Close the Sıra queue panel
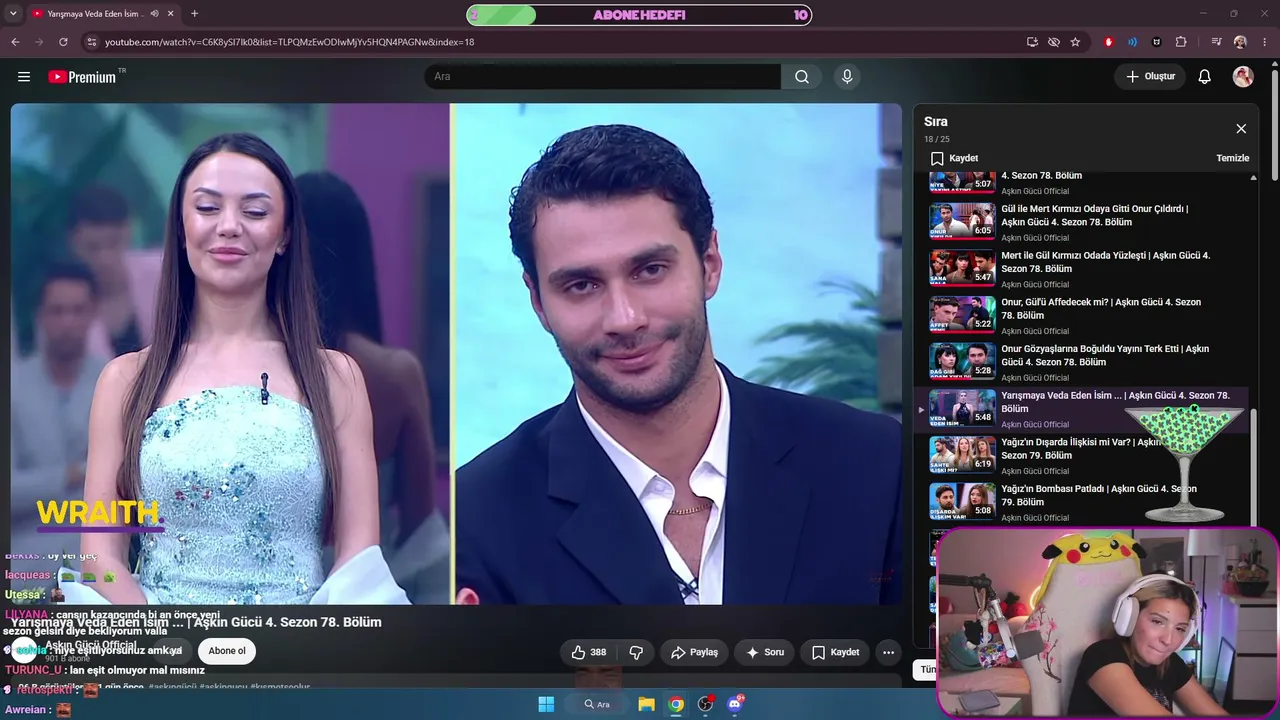1280x720 pixels. (x=1241, y=129)
